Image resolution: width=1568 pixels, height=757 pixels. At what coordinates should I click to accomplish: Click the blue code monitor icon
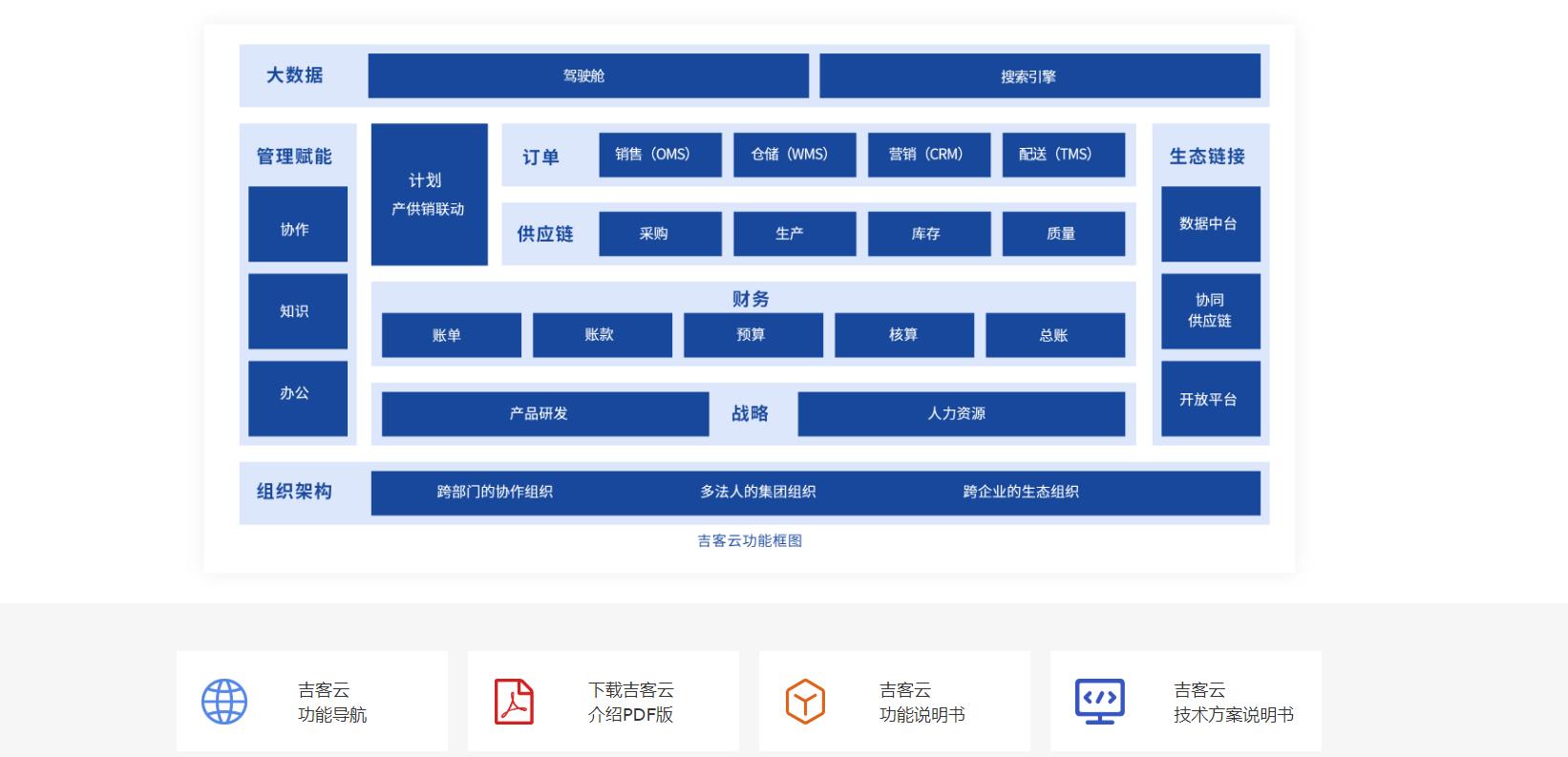pyautogui.click(x=1100, y=702)
